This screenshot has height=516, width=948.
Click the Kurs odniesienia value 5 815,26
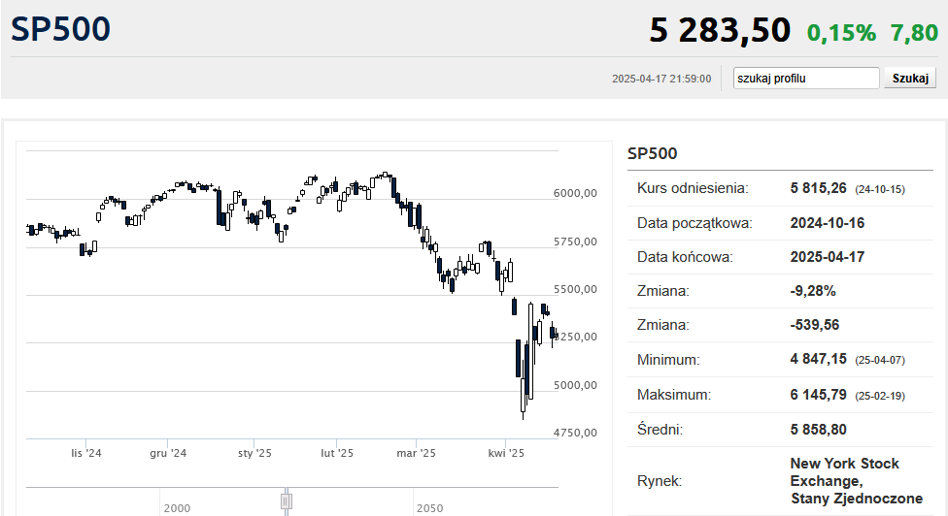(818, 188)
